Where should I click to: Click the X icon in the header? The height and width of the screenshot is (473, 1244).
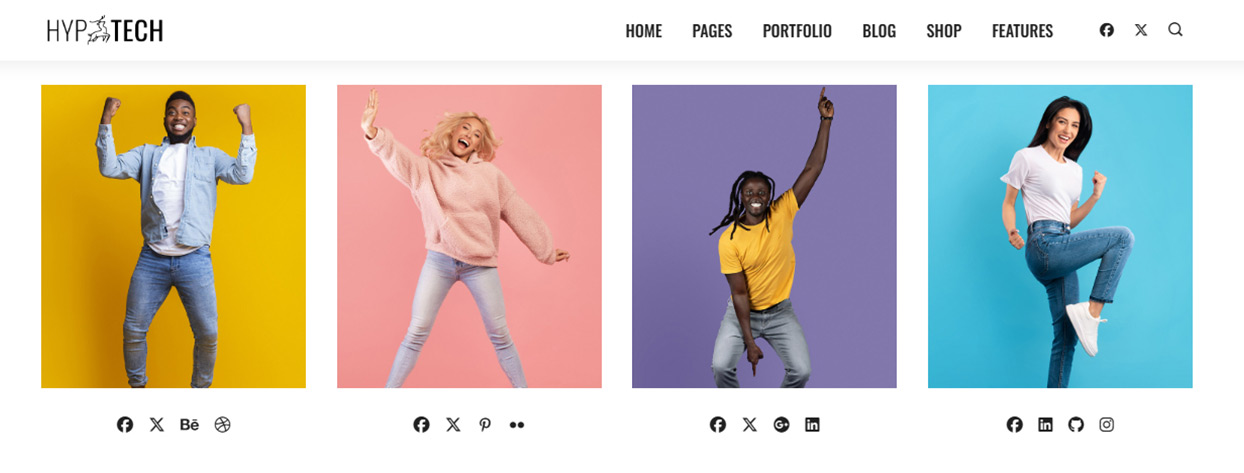(1141, 30)
